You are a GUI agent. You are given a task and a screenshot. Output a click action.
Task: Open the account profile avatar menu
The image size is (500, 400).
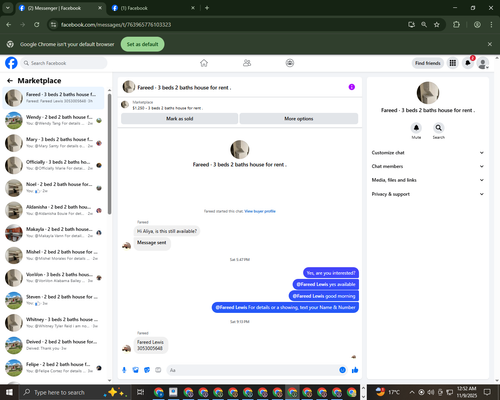(483, 63)
